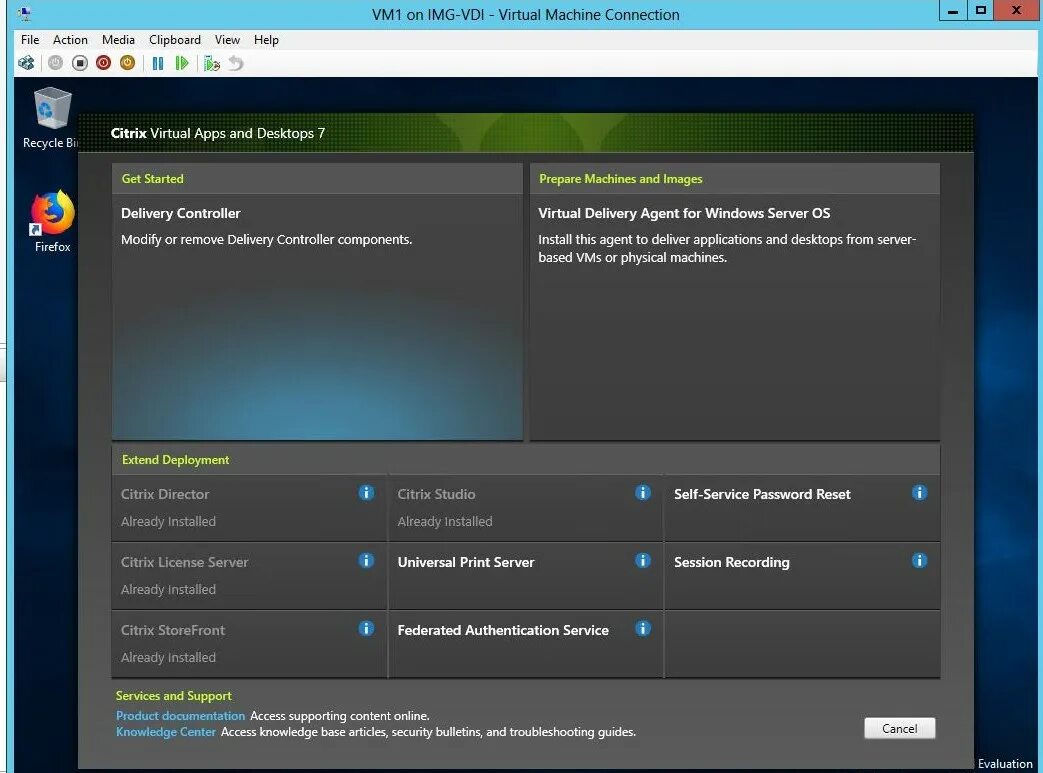The image size is (1043, 773).
Task: Select the Delivery Controller tile
Action: point(317,317)
